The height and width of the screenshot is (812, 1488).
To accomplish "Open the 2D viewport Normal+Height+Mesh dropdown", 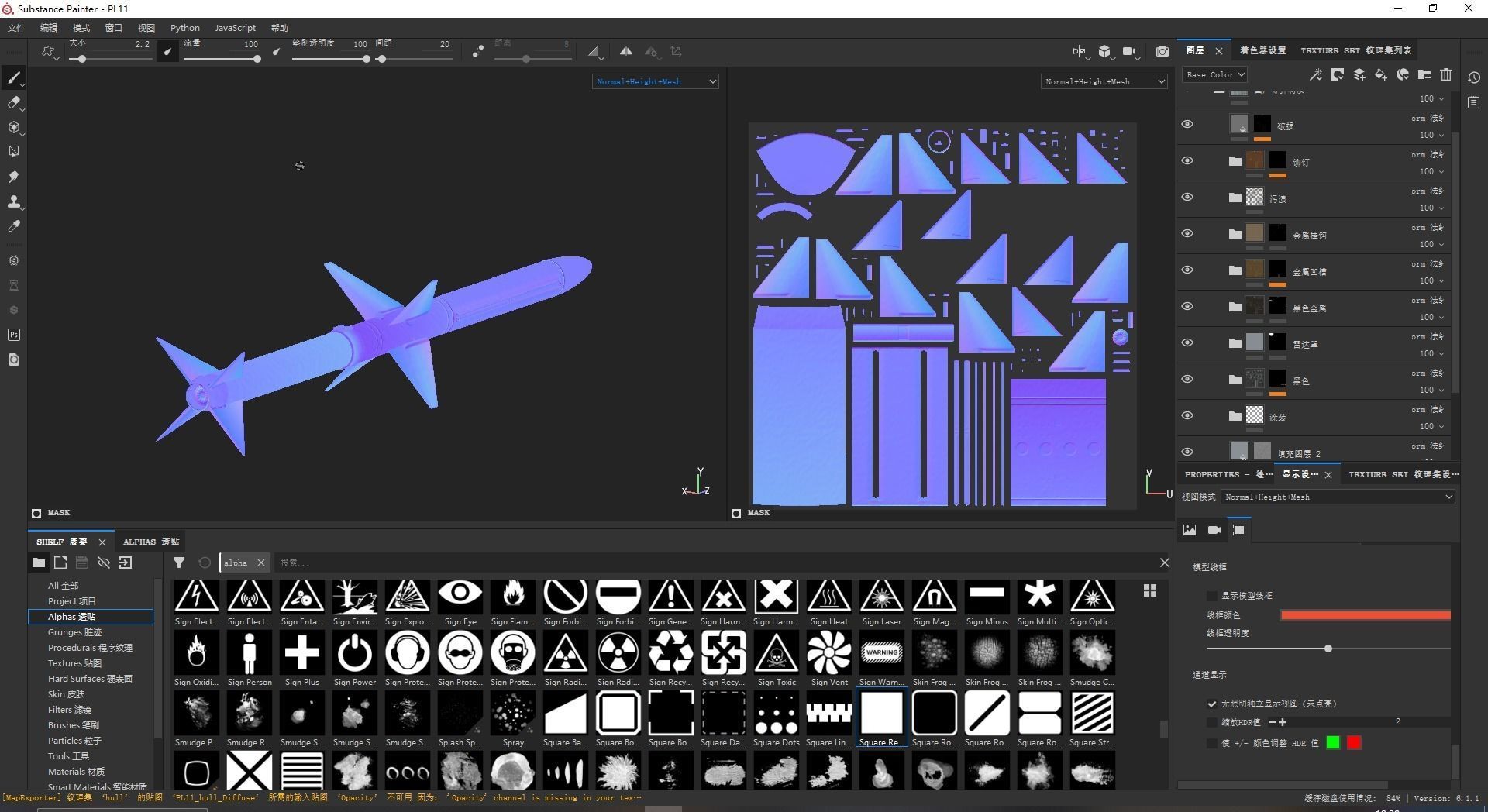I will pyautogui.click(x=1104, y=81).
